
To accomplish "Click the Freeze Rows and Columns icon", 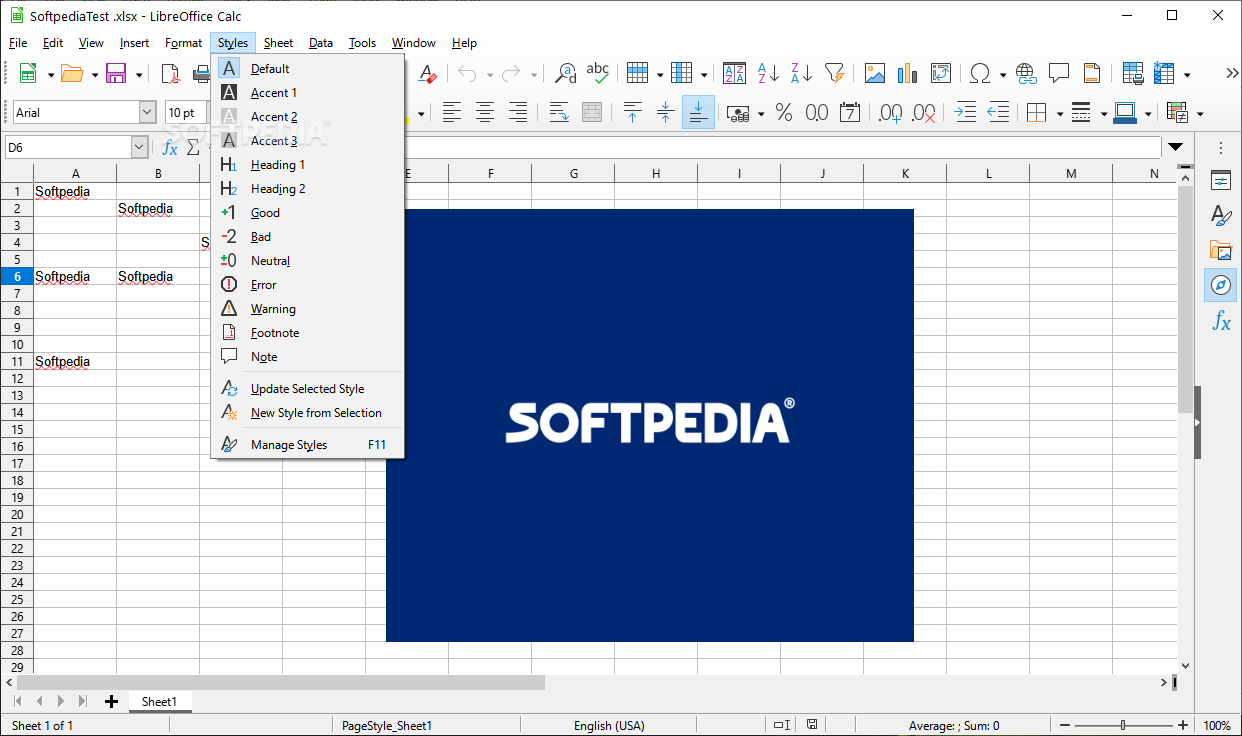I will click(x=1165, y=73).
